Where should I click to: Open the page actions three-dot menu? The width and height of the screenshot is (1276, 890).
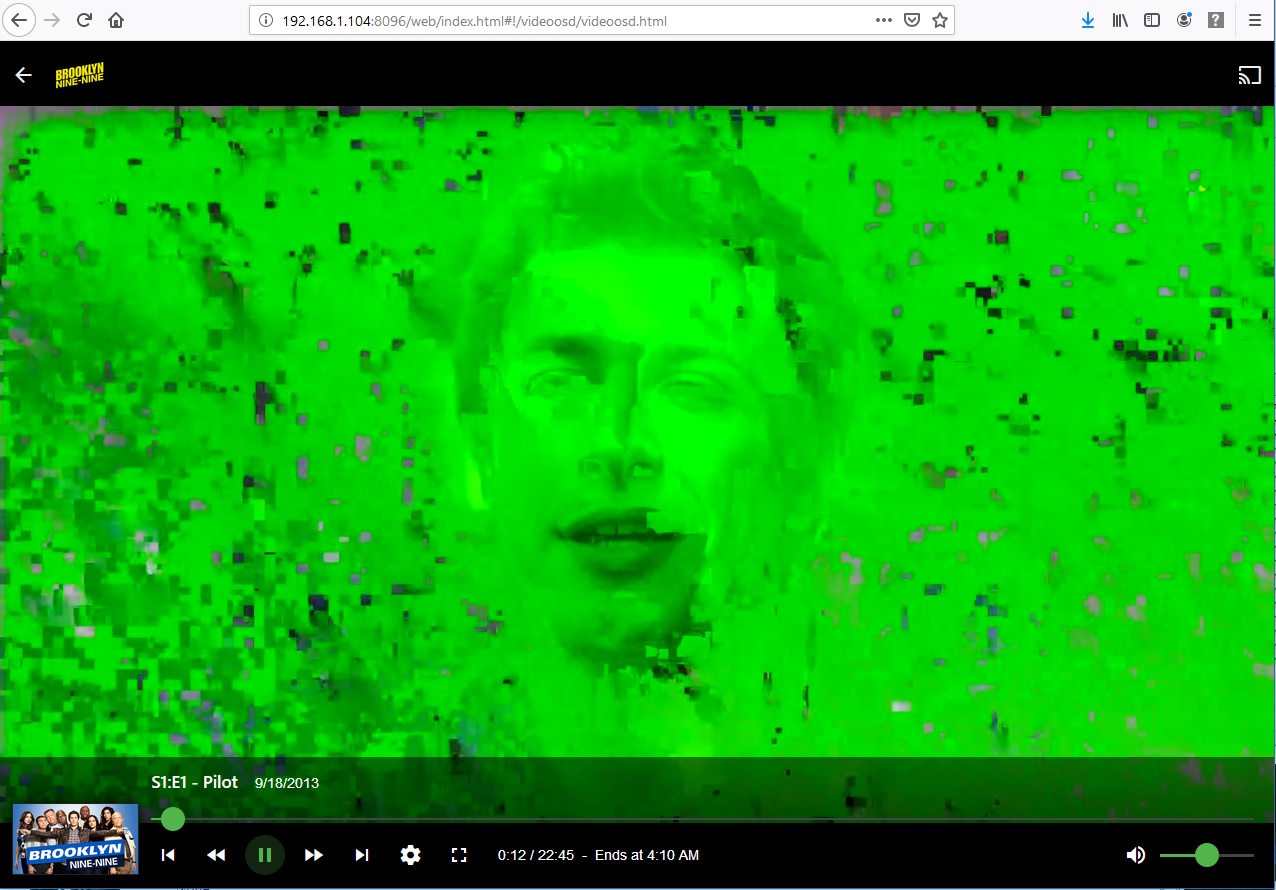(883, 19)
